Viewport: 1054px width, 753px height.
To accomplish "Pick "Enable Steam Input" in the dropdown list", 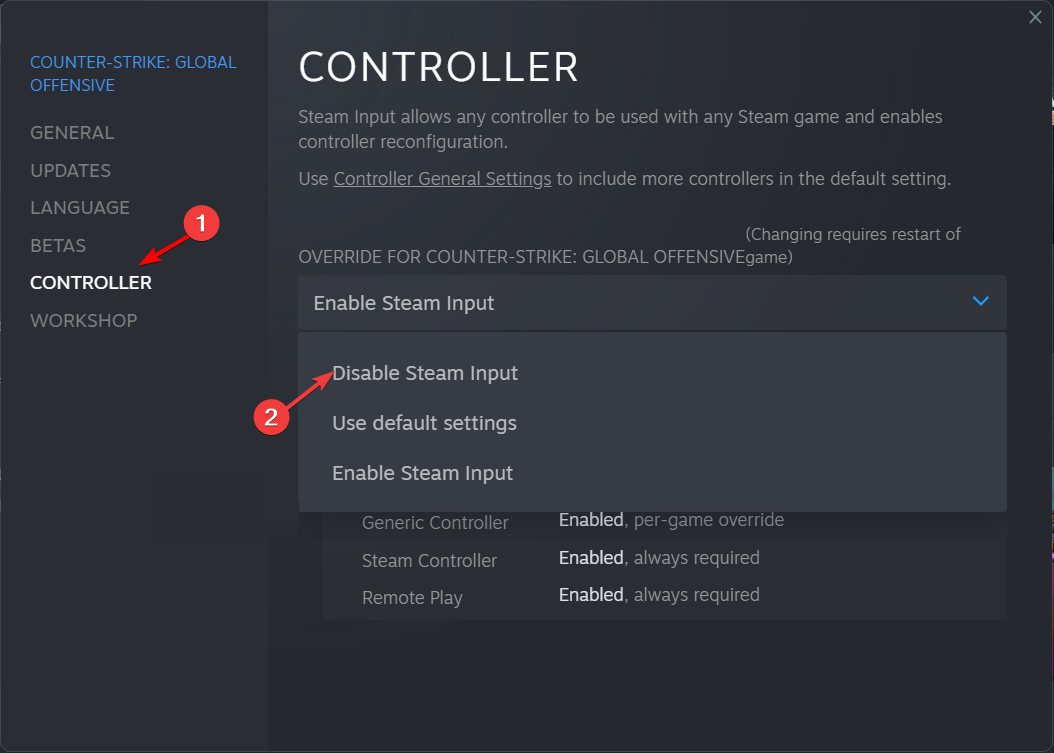I will coord(422,472).
